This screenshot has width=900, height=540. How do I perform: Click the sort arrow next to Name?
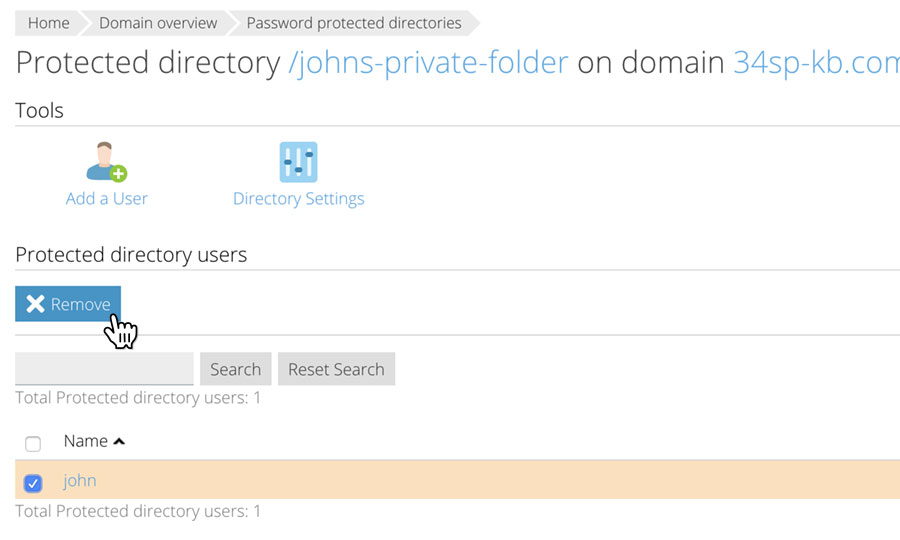pyautogui.click(x=119, y=441)
